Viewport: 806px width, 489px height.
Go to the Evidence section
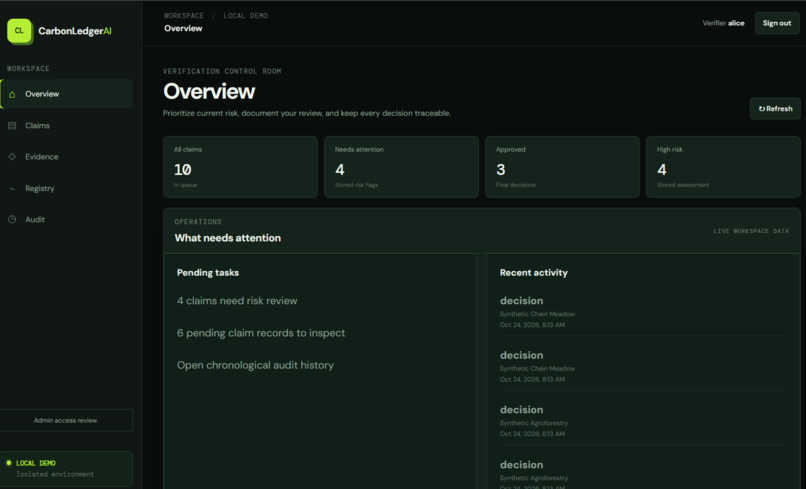(67, 156)
